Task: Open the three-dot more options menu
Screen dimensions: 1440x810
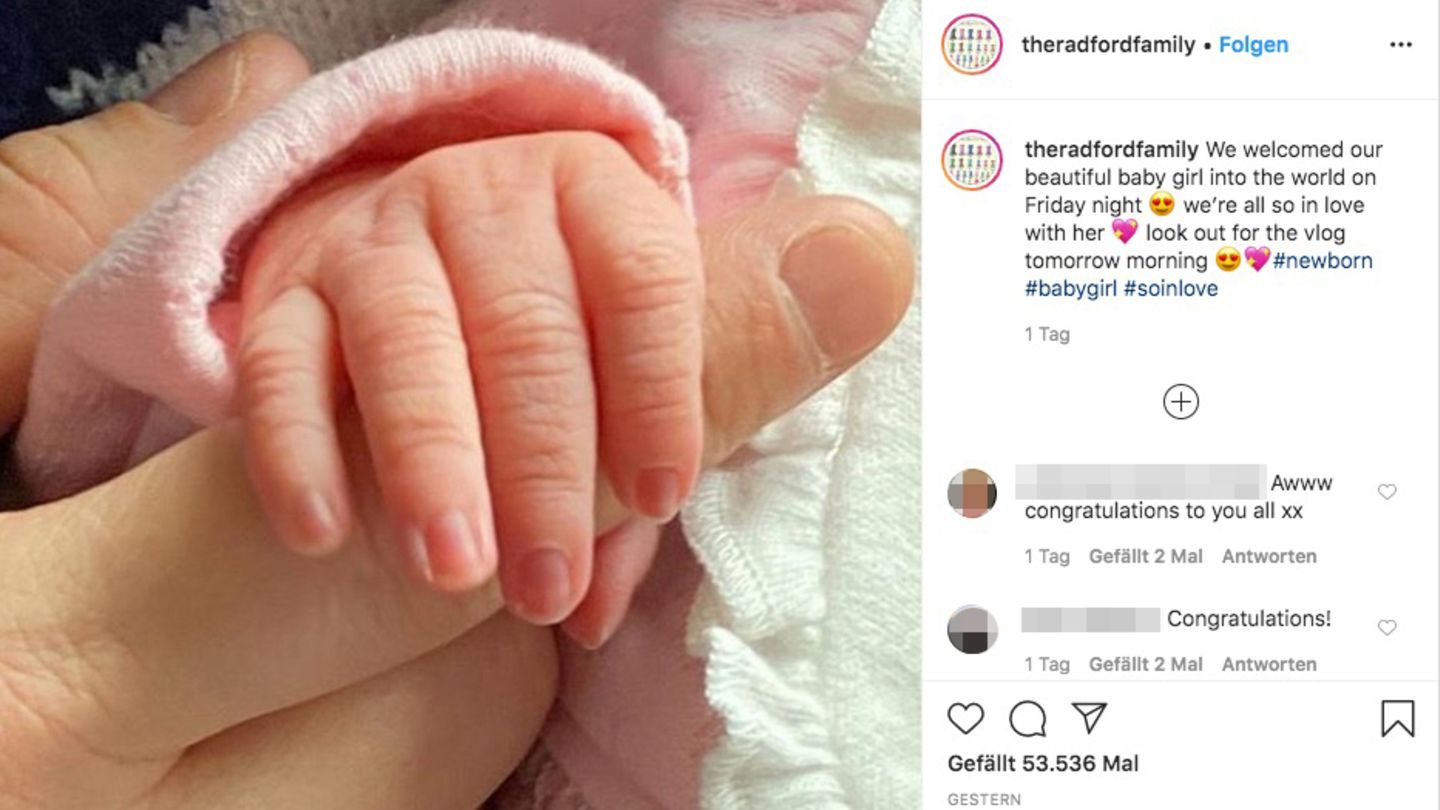Action: (x=1401, y=45)
